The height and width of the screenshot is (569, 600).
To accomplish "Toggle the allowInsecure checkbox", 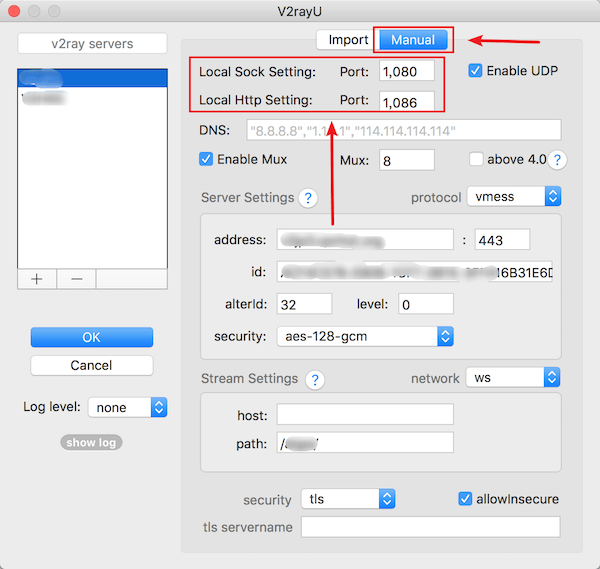I will click(x=465, y=499).
